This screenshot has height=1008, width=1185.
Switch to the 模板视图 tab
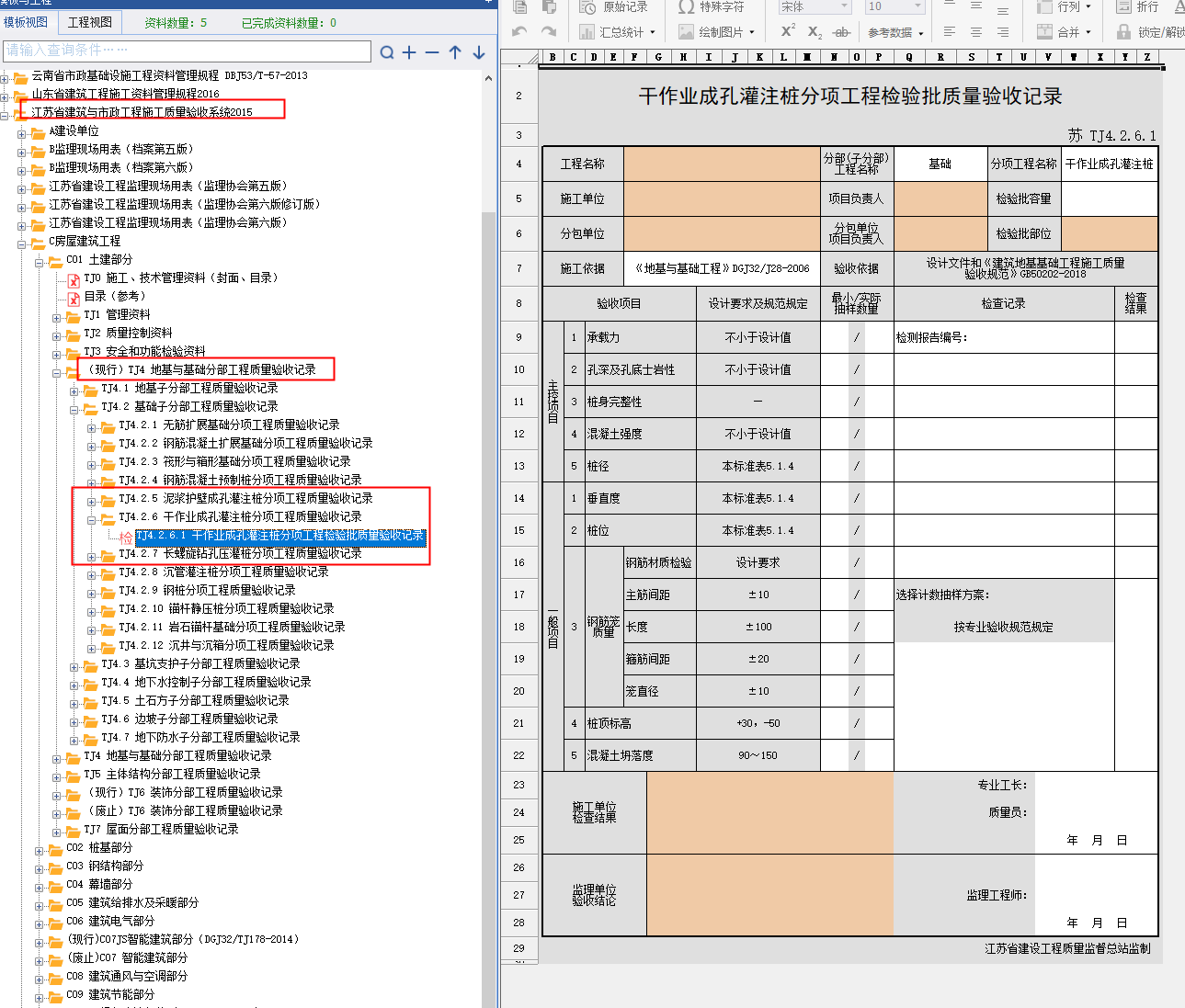coord(26,22)
